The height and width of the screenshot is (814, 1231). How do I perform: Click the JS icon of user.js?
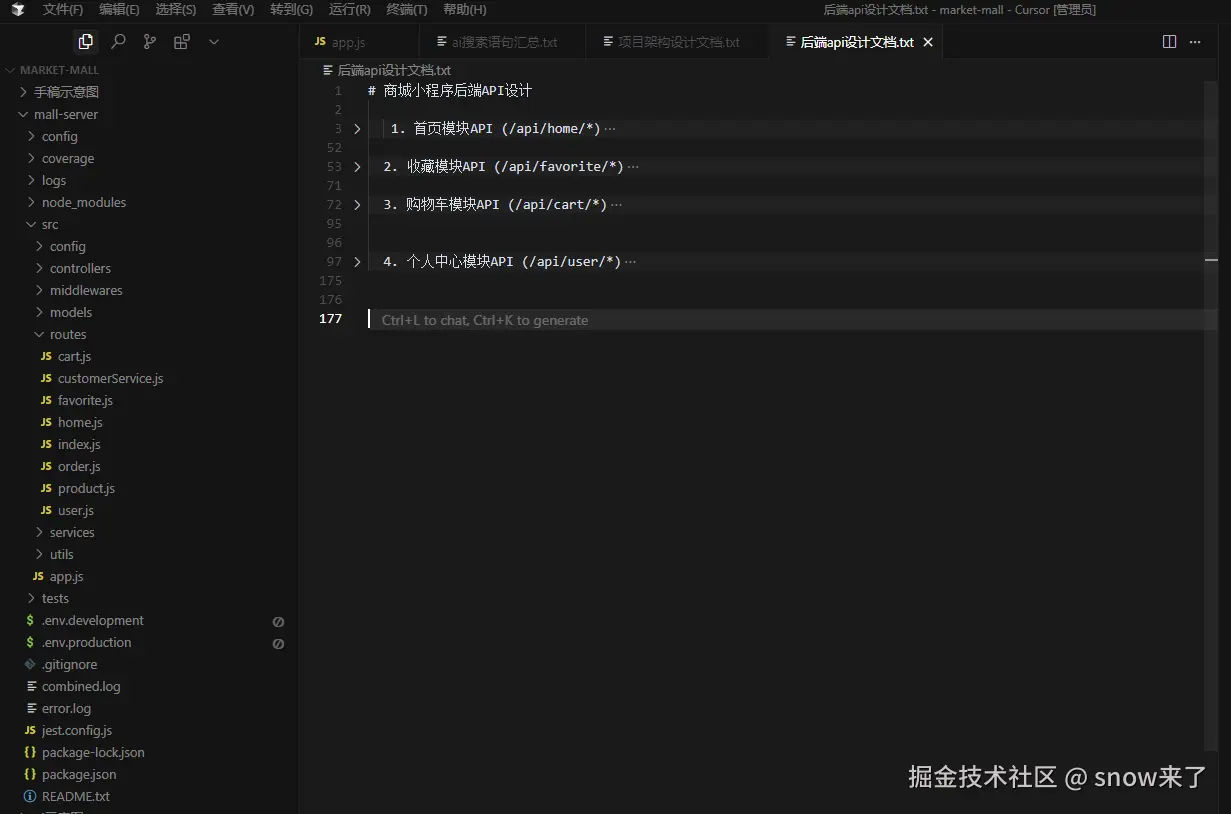[46, 510]
